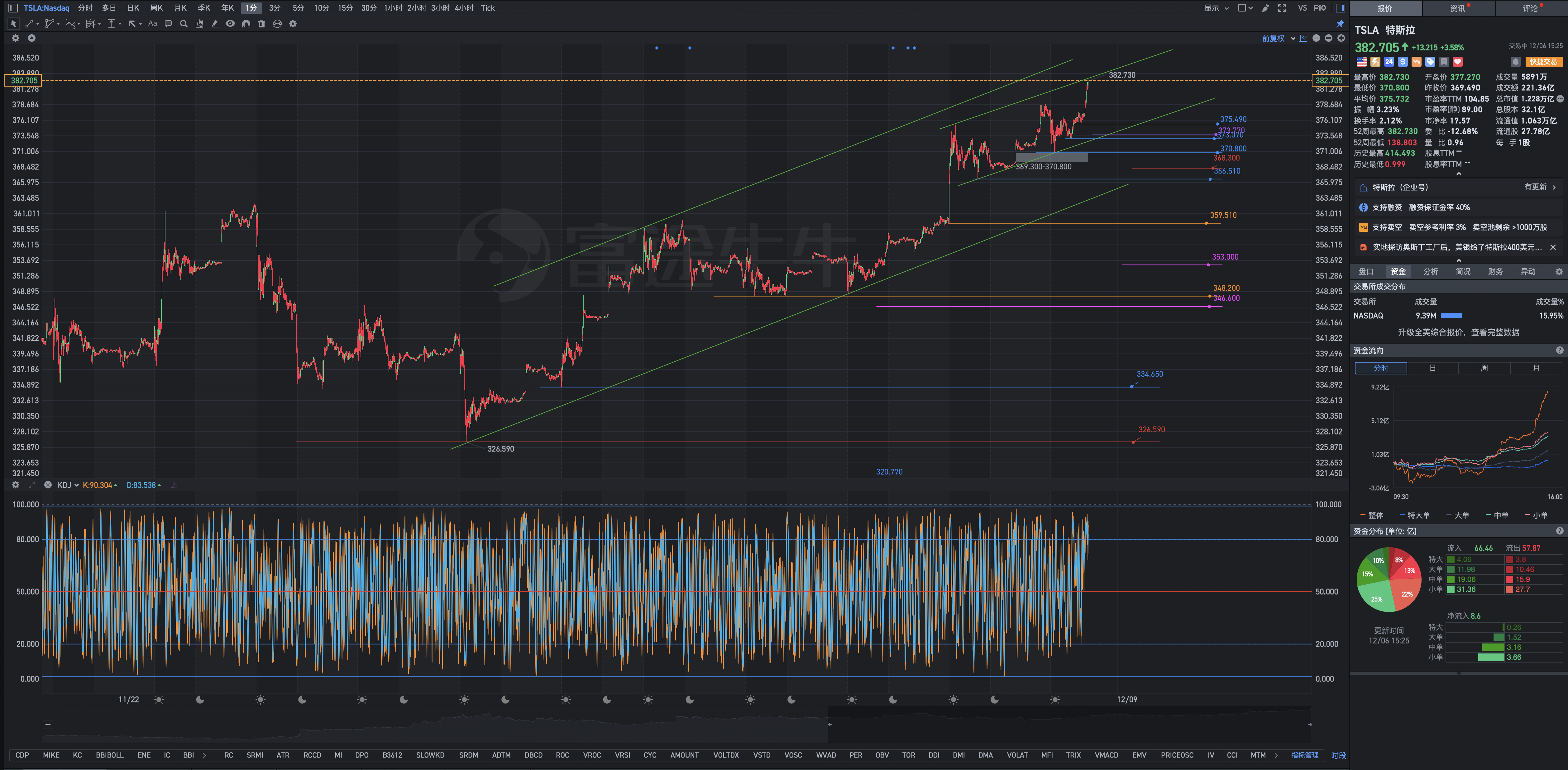1568x770 pixels.
Task: Choose the arrow marker drawing tool
Action: 132,24
